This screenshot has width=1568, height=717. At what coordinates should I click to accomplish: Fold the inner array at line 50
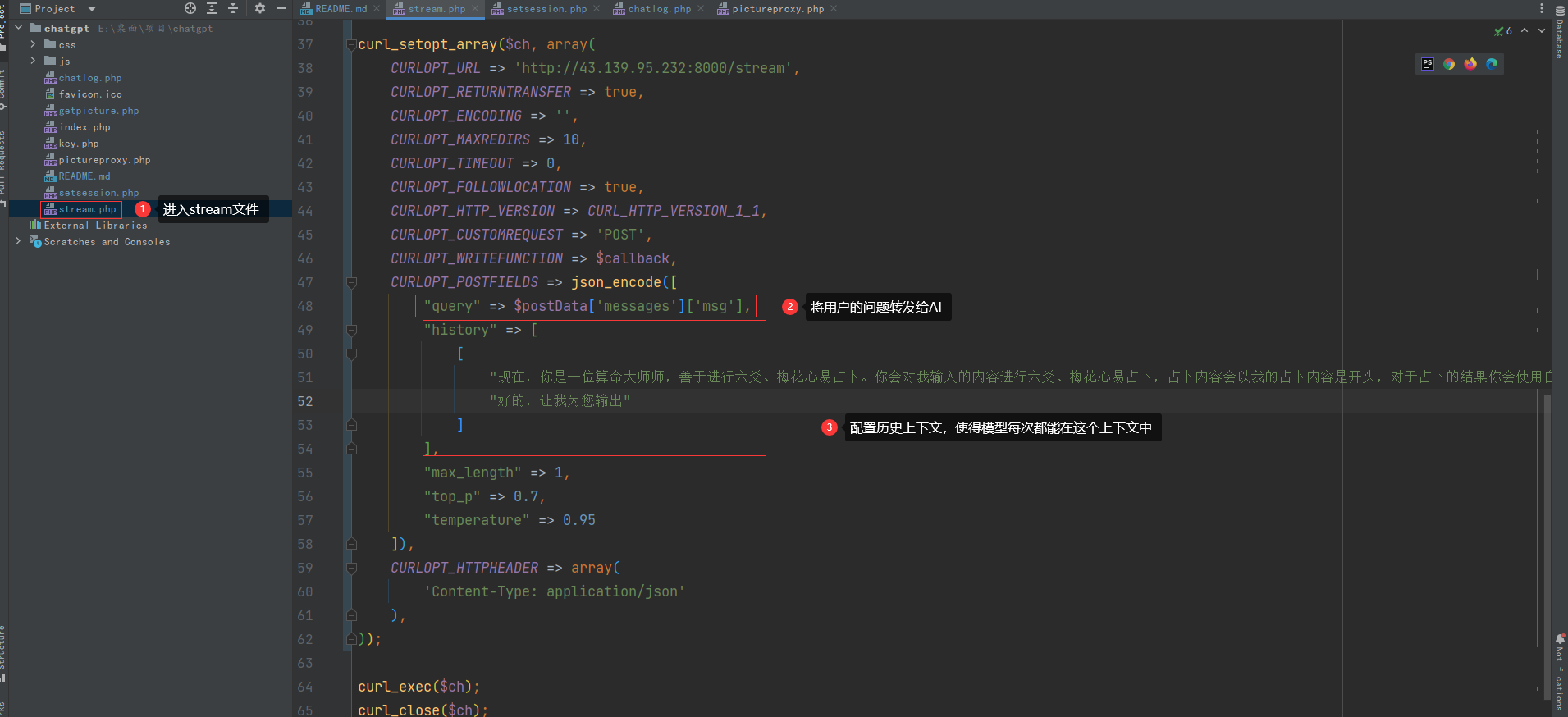(x=351, y=354)
